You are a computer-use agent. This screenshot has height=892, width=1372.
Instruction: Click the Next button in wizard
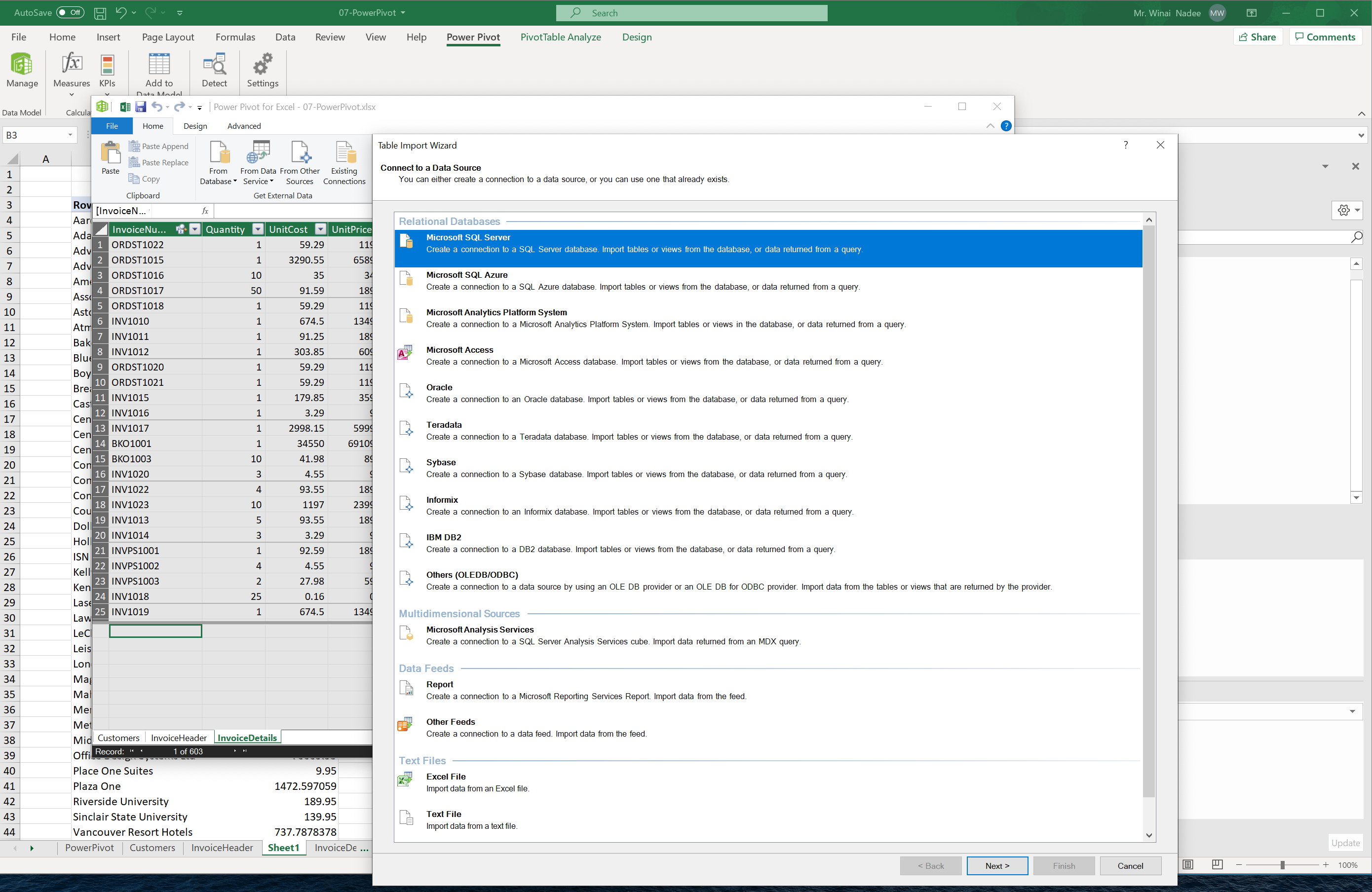coord(997,865)
